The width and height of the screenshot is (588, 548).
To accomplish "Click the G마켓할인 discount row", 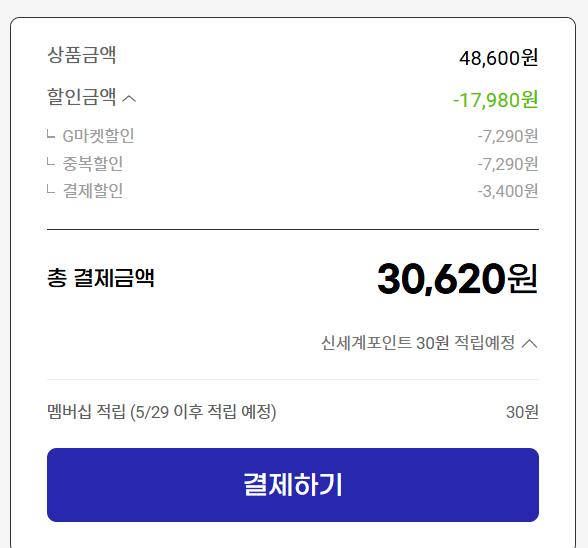I will 293,136.
